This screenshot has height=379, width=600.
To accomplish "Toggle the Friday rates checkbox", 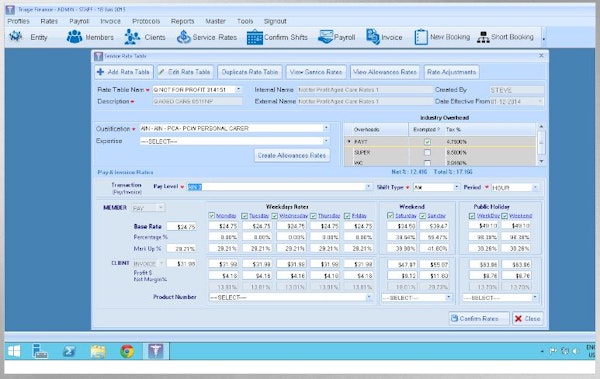I will 347,216.
